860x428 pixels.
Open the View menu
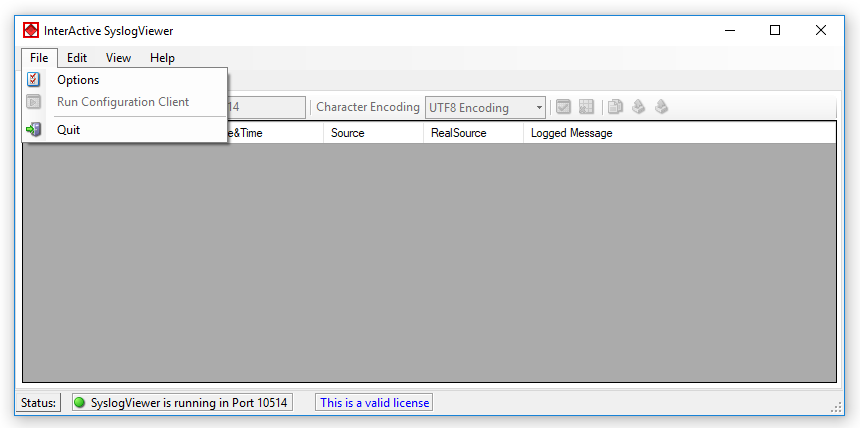click(x=118, y=58)
